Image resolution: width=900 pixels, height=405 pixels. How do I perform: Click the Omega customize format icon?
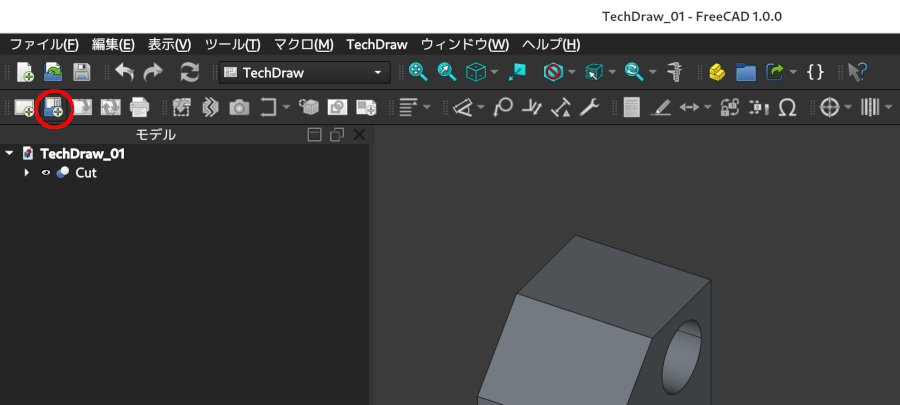point(788,107)
